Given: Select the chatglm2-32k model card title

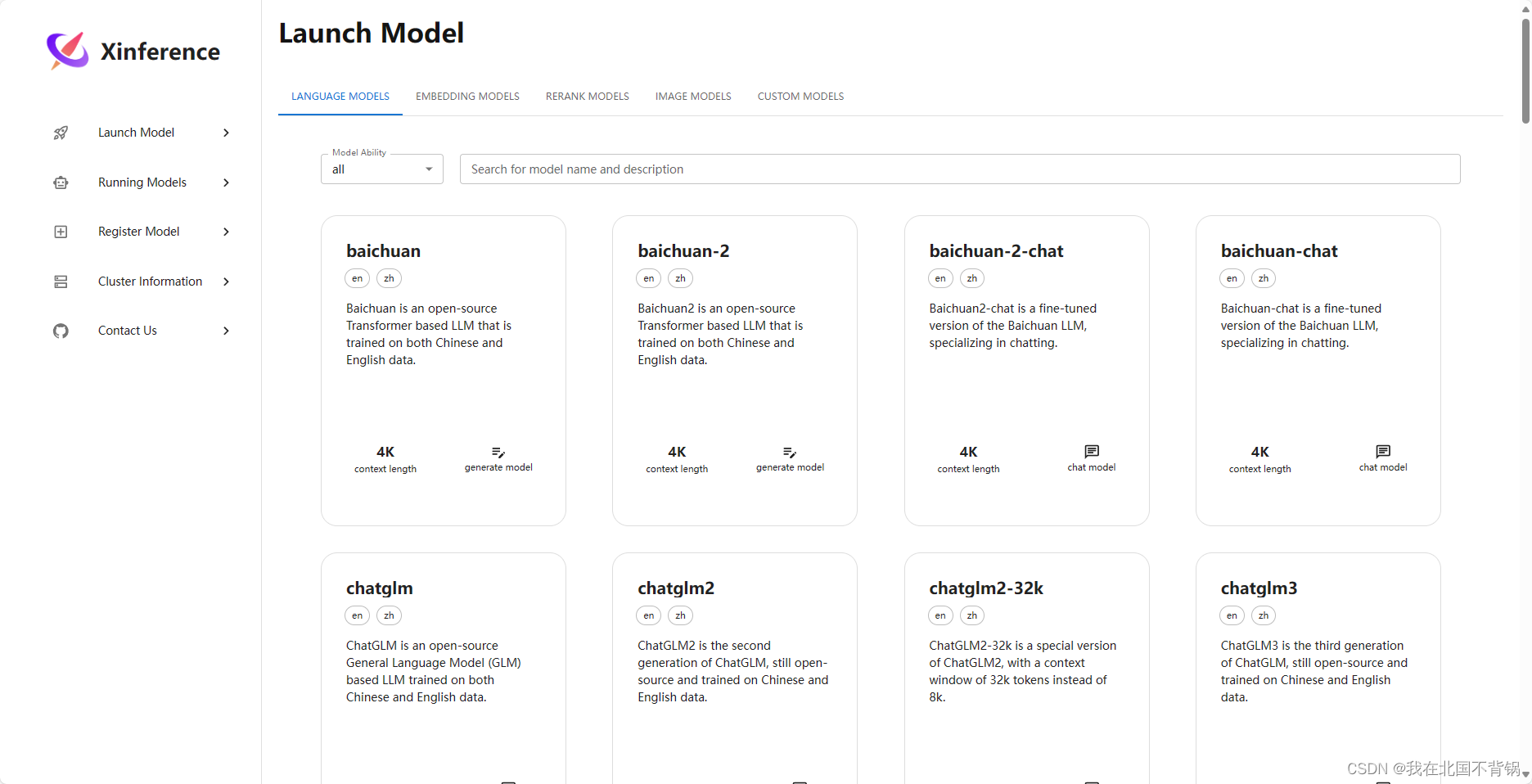Looking at the screenshot, I should point(986,588).
